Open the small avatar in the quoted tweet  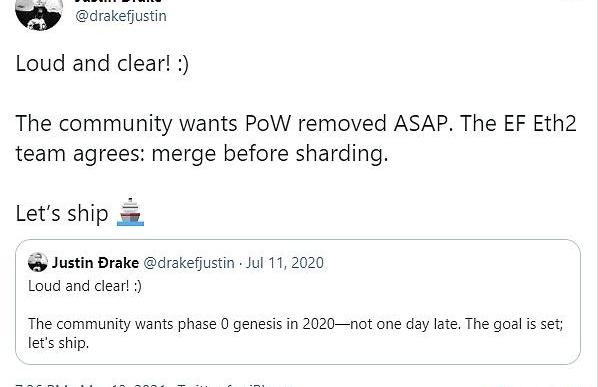38,262
